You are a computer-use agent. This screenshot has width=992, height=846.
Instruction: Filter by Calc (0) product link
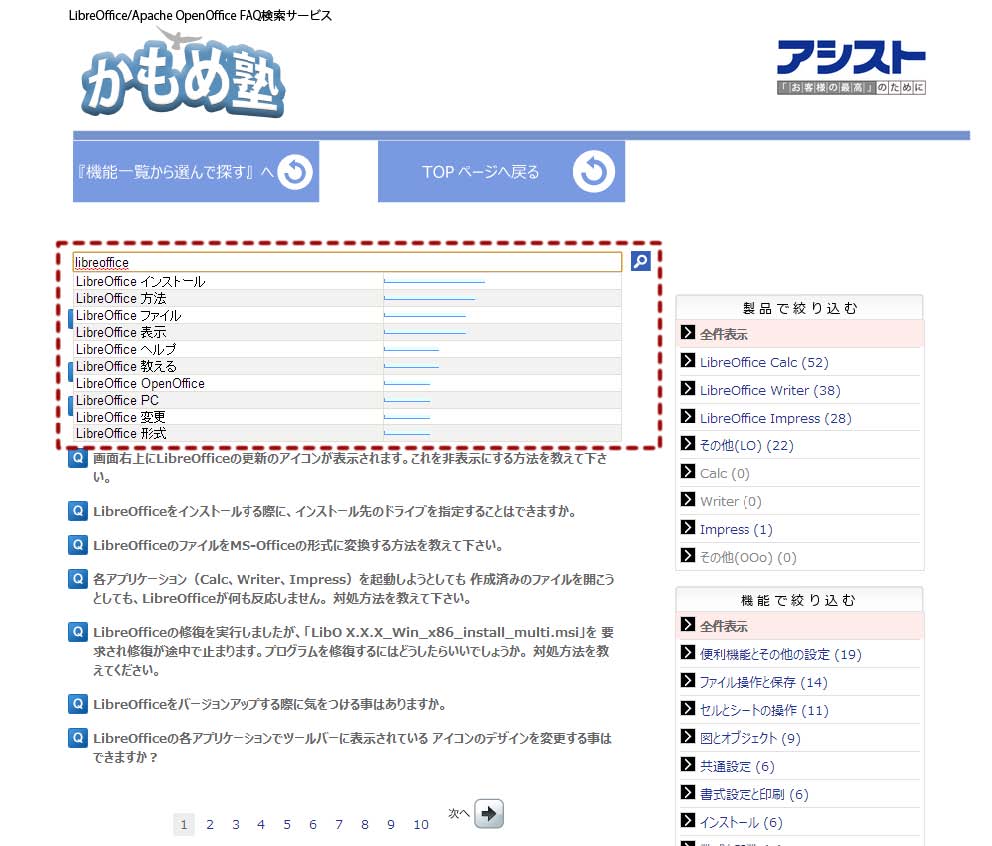[x=724, y=473]
